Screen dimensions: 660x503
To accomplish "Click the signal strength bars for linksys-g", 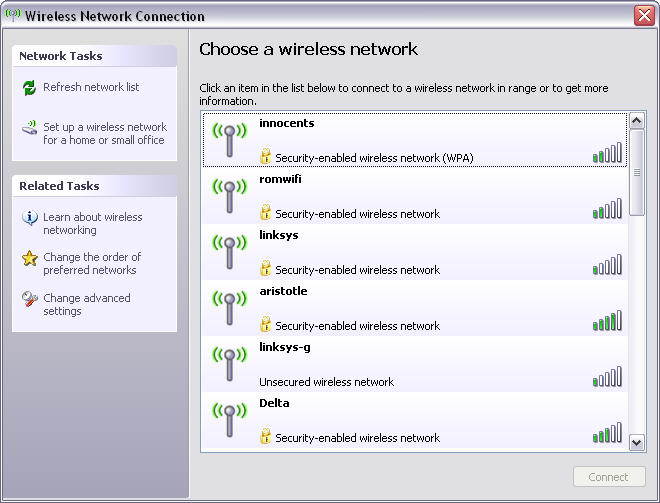I will [x=607, y=377].
